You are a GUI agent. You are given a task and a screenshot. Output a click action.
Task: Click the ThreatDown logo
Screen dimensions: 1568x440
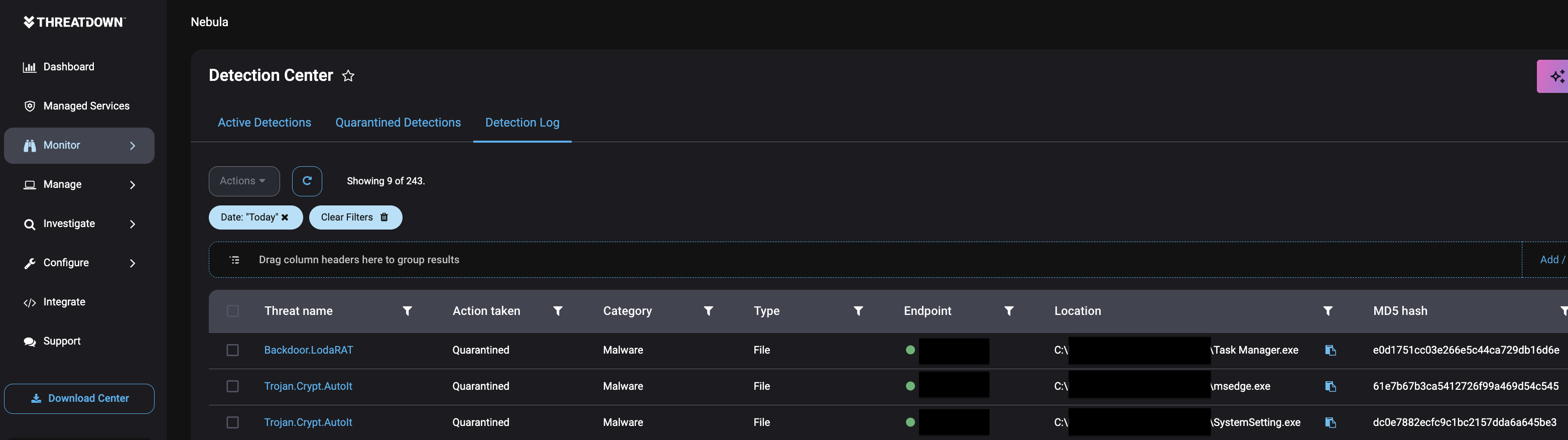point(74,22)
